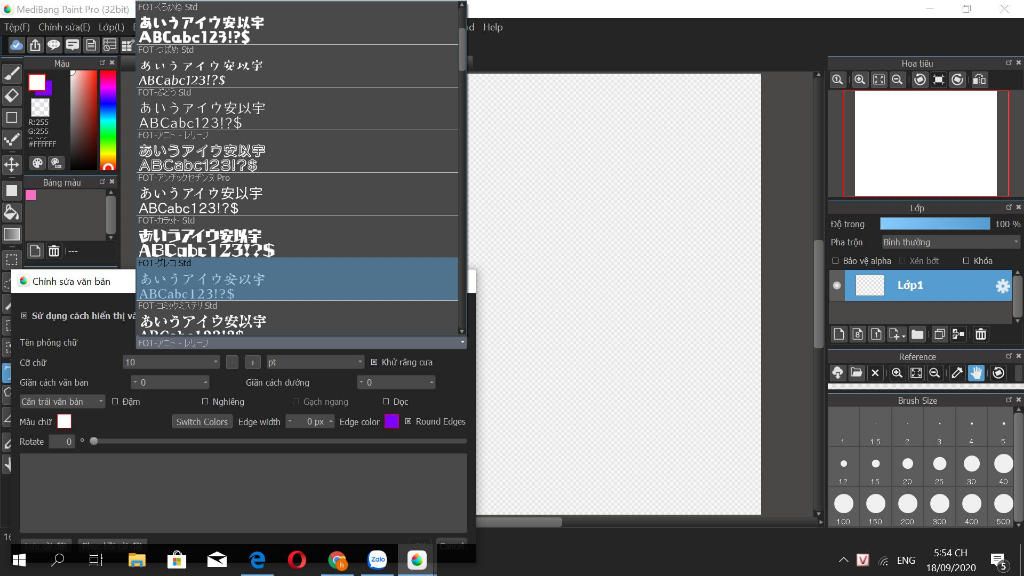The height and width of the screenshot is (576, 1024).
Task: Choose FOT-カラット Std font entry
Action: click(297, 237)
